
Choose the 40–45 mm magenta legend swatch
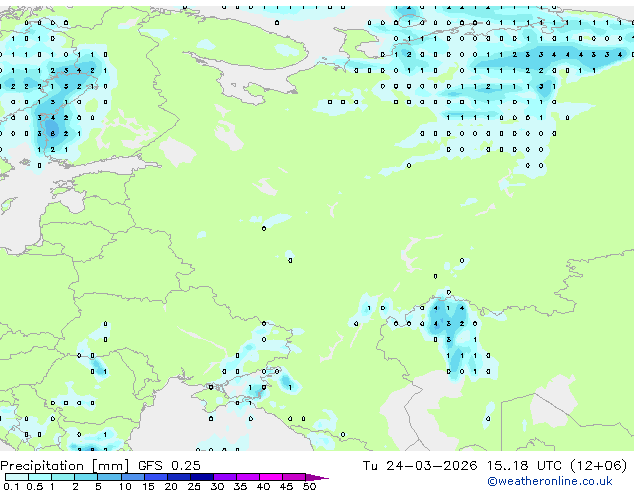point(271,477)
